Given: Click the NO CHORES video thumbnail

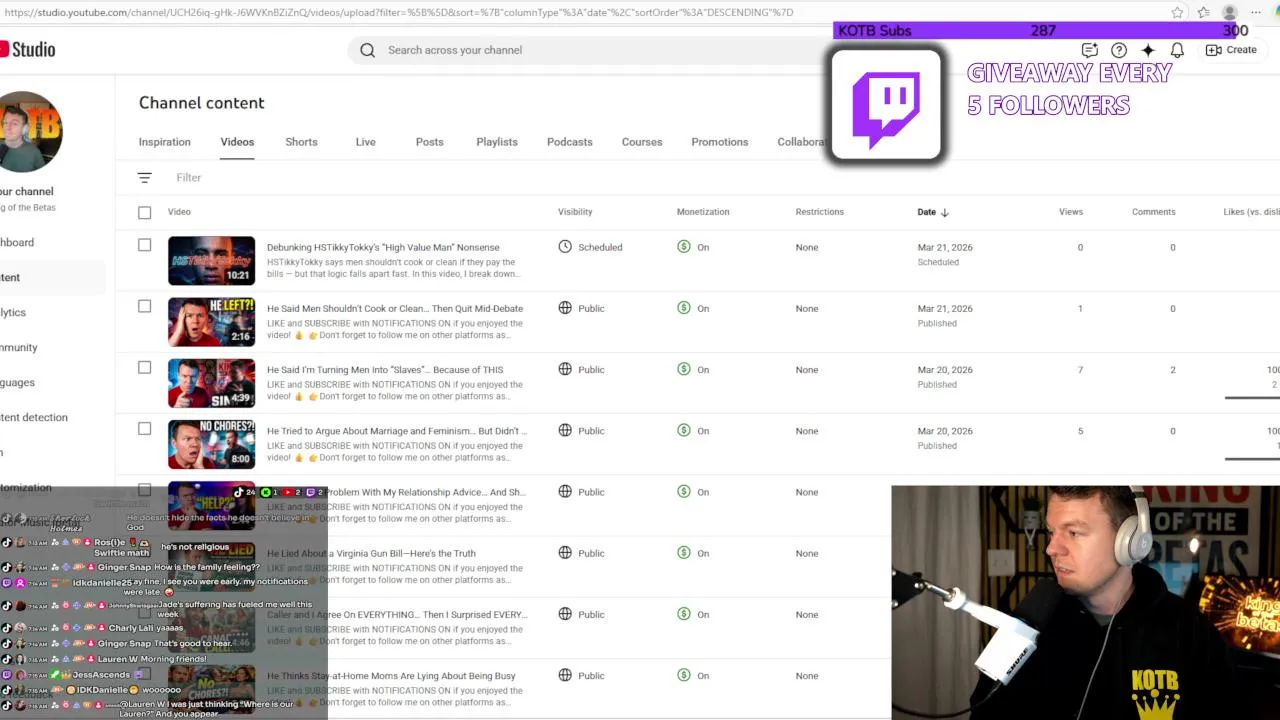Looking at the screenshot, I should pyautogui.click(x=211, y=444).
